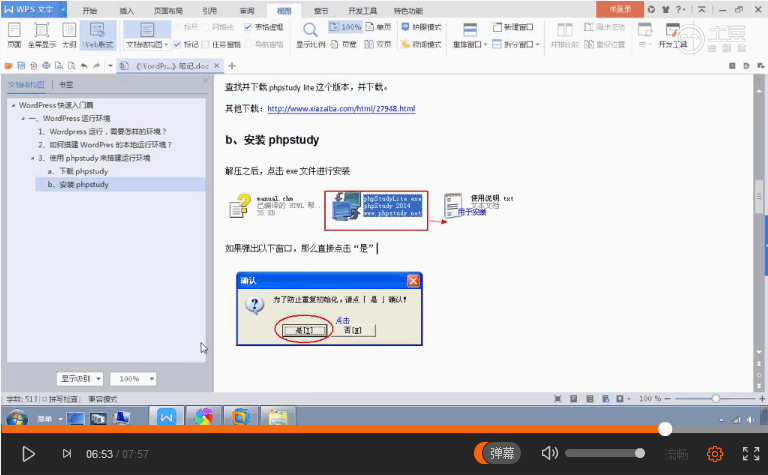The height and width of the screenshot is (475, 768).
Task: Open video player settings gear
Action: (x=715, y=454)
